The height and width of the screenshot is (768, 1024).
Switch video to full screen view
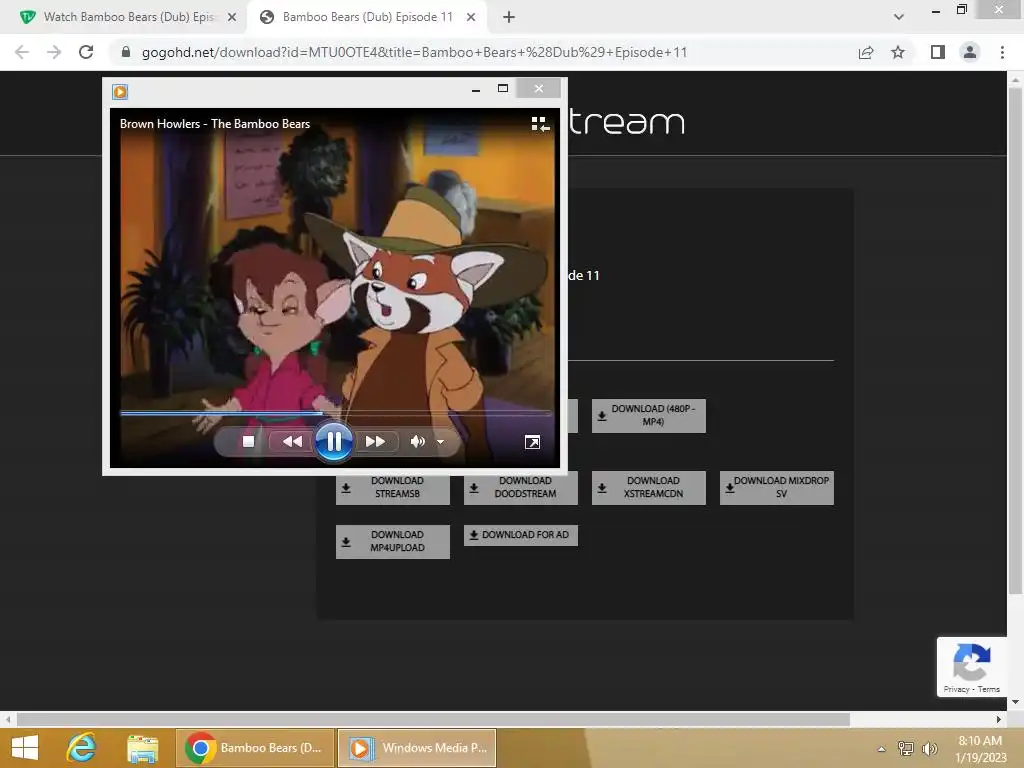coord(532,443)
